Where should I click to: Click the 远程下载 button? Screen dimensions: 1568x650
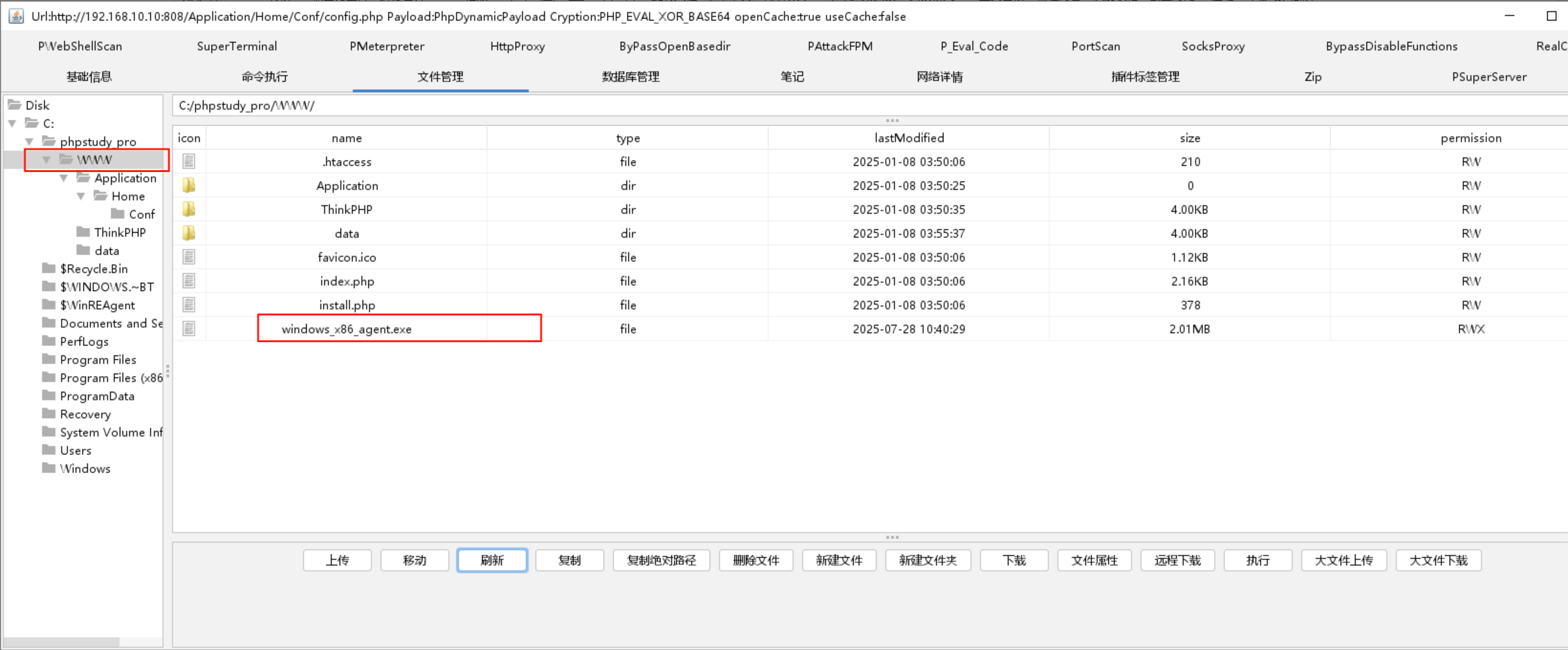point(1178,560)
